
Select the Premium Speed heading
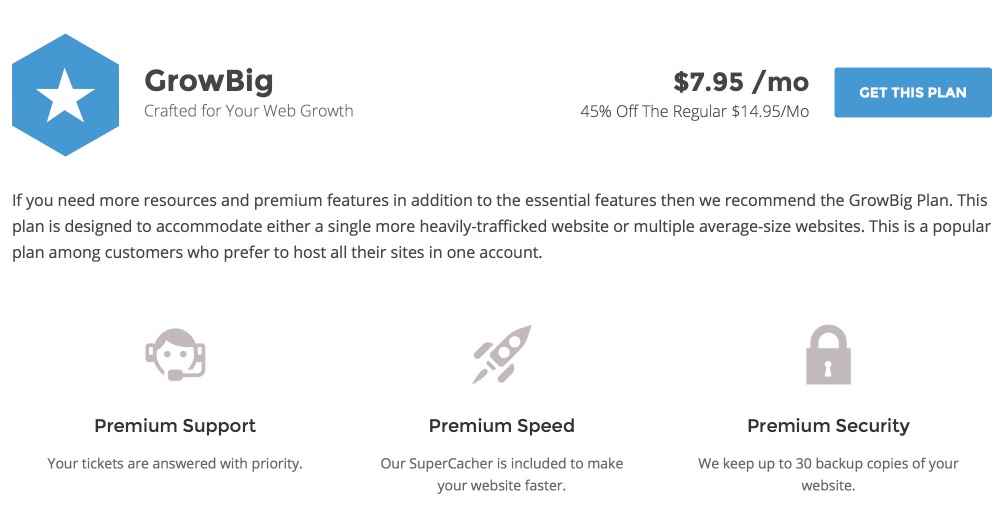(502, 426)
